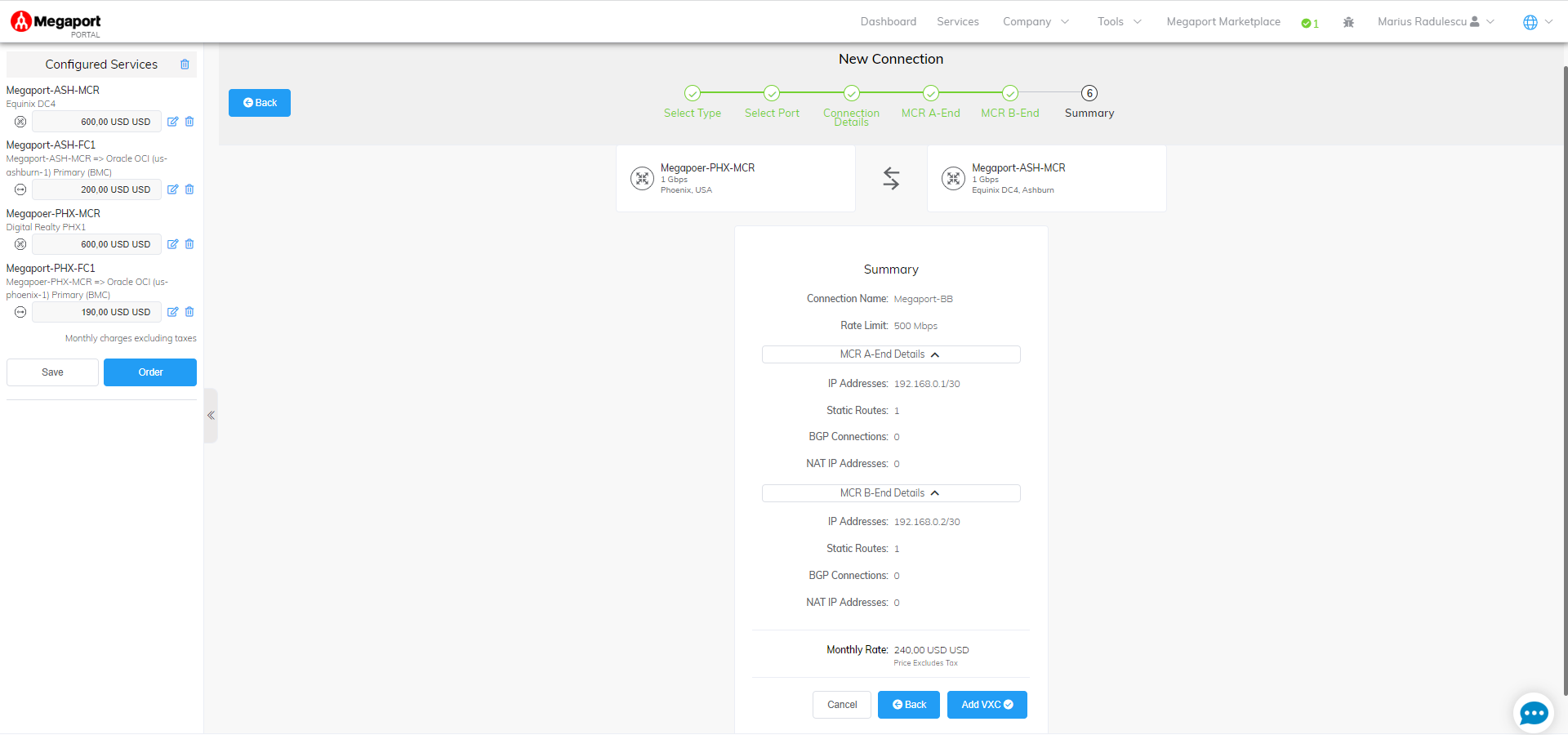Open the Company dropdown menu
The width and height of the screenshot is (1568, 735).
click(x=1036, y=22)
